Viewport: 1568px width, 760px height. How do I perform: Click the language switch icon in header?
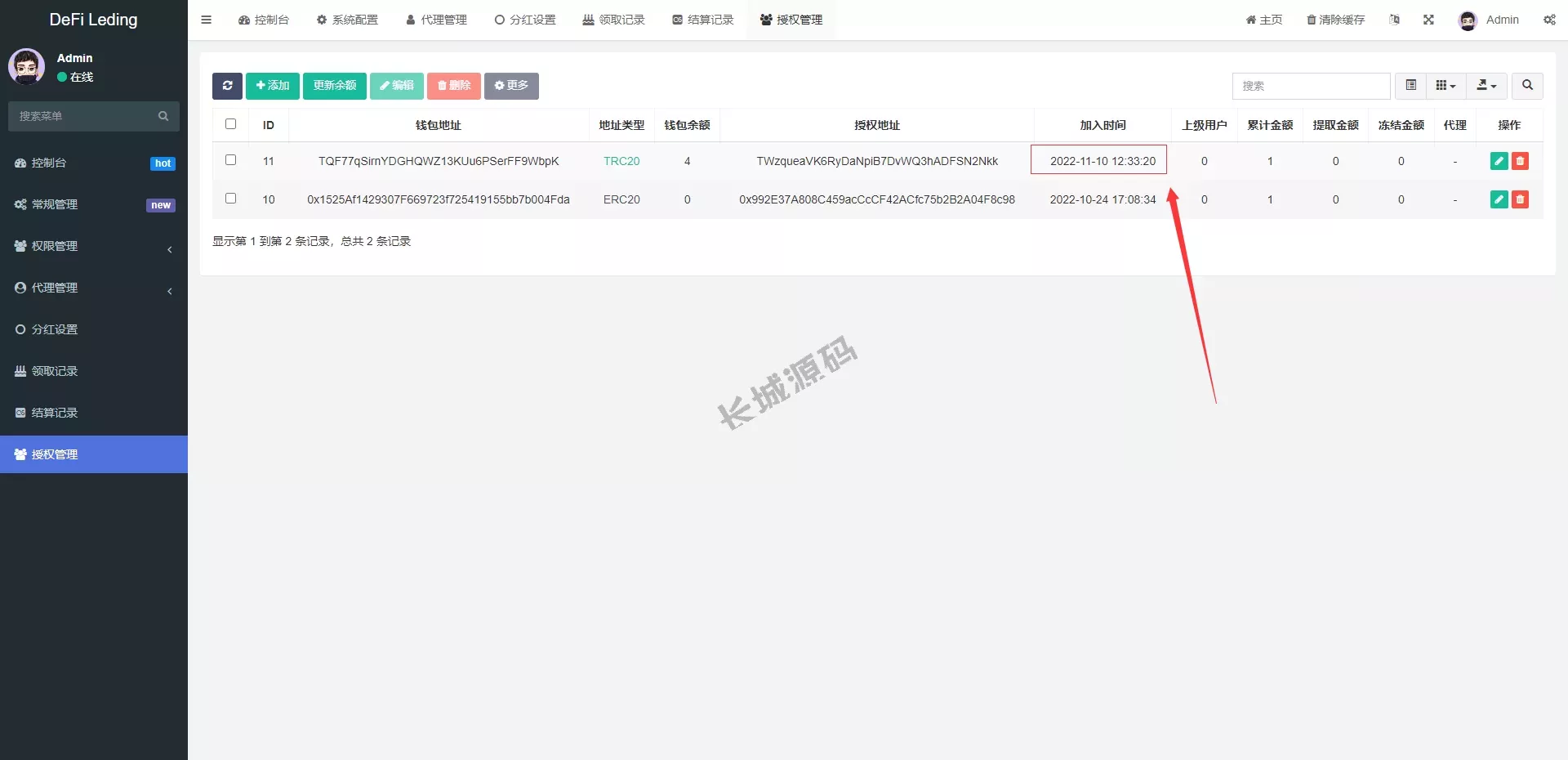[x=1394, y=20]
